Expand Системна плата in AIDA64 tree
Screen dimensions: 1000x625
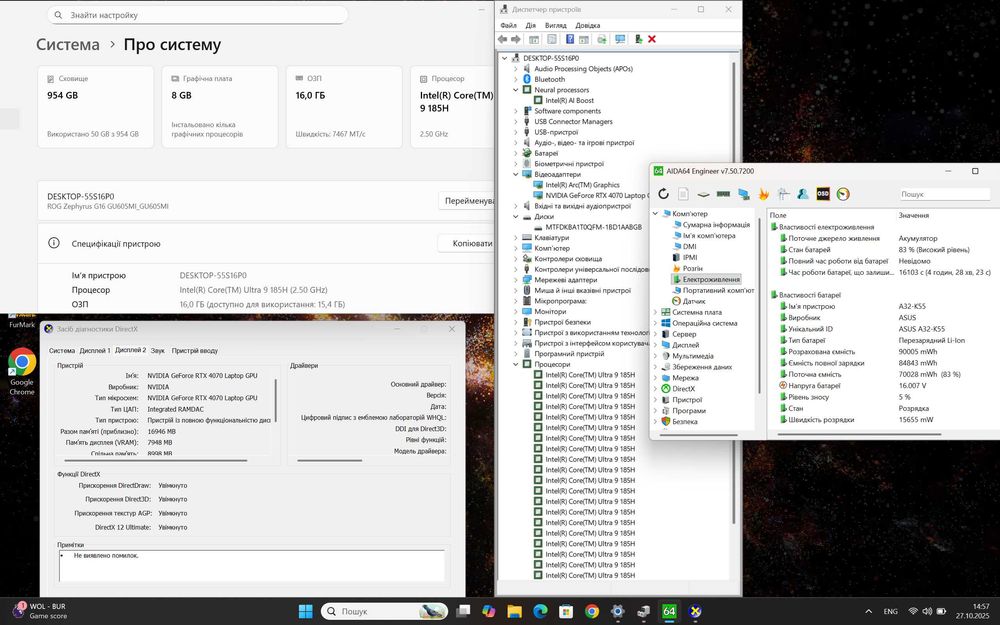tap(655, 312)
